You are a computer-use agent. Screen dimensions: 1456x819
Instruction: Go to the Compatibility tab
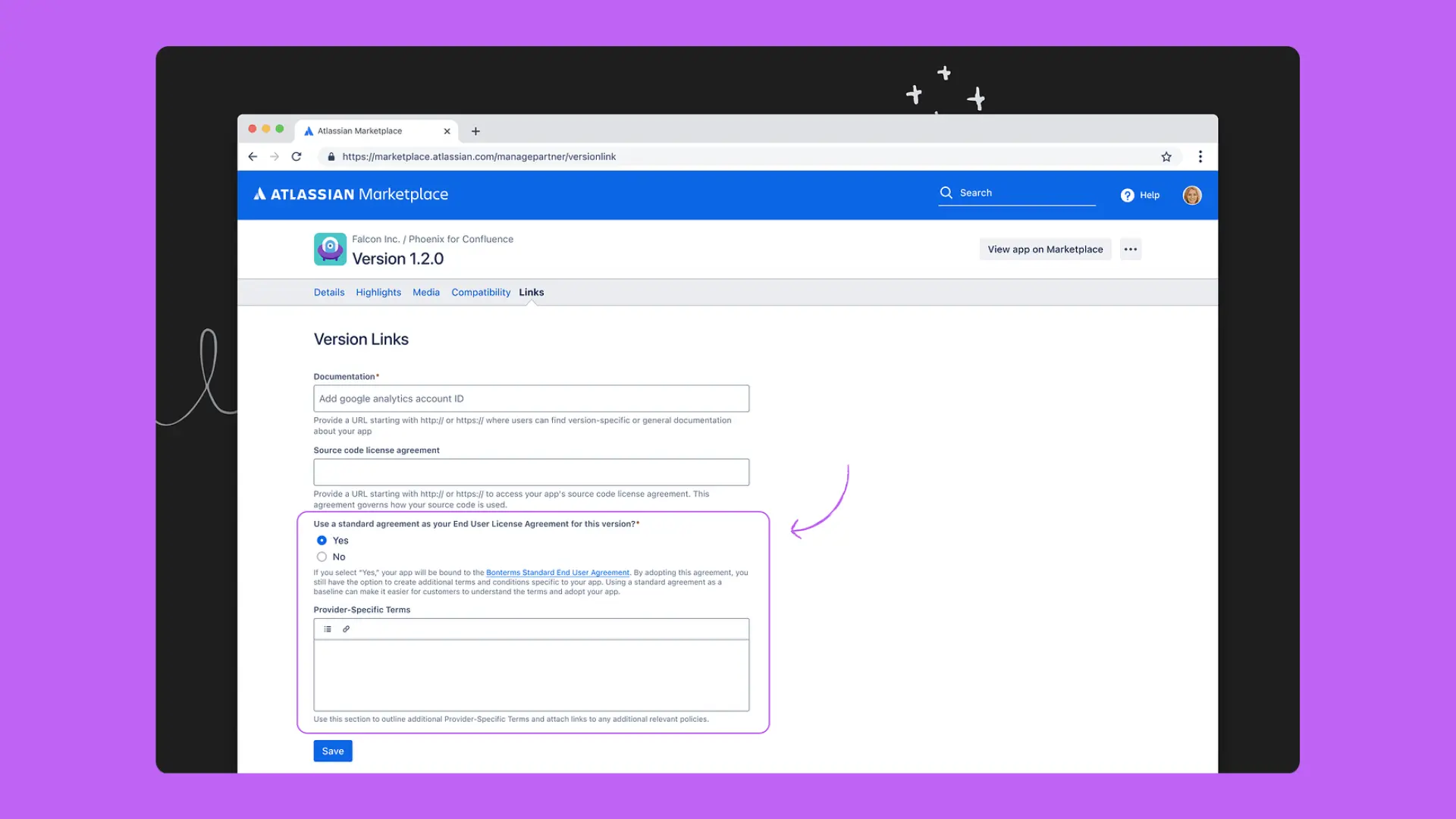(x=481, y=293)
